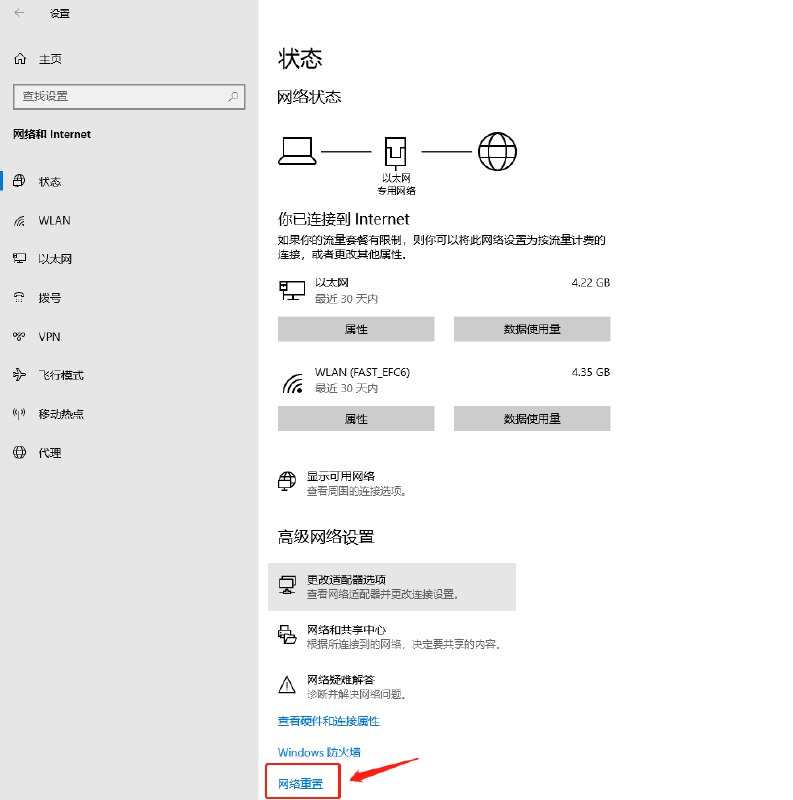Click the 网络重置 link

[301, 784]
